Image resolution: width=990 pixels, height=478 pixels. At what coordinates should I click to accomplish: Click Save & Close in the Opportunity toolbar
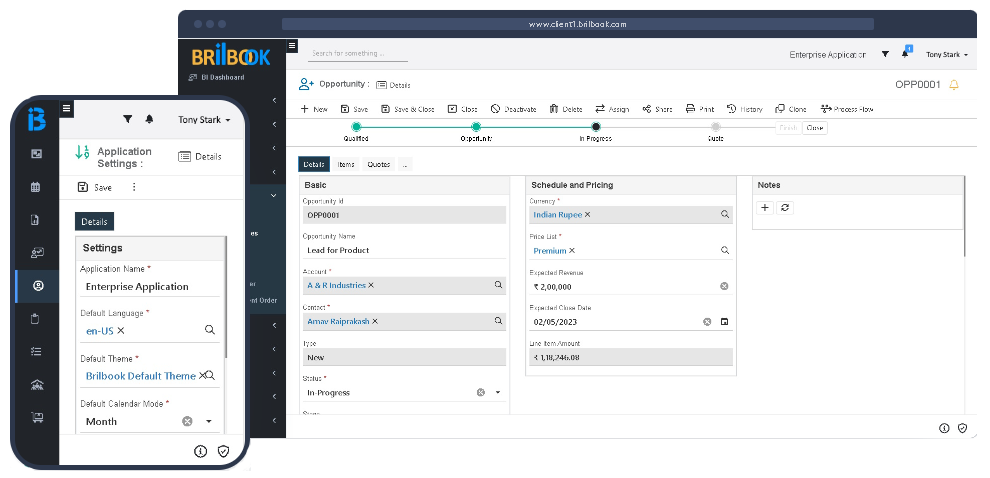click(x=407, y=109)
